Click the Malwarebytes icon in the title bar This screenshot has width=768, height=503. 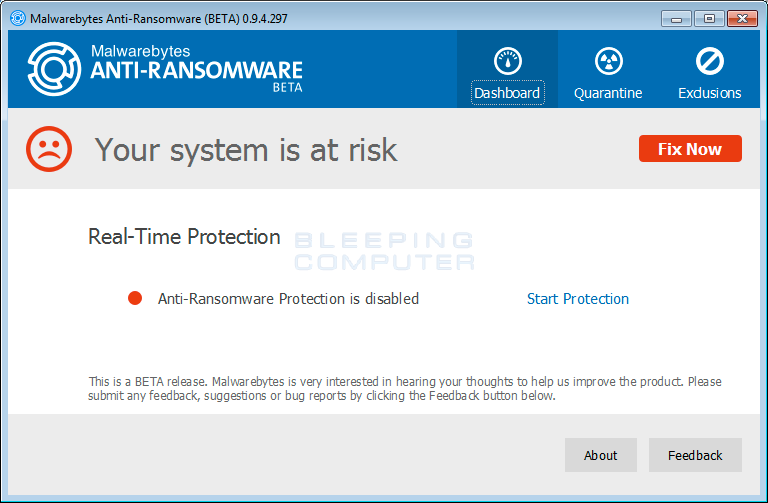17,17
